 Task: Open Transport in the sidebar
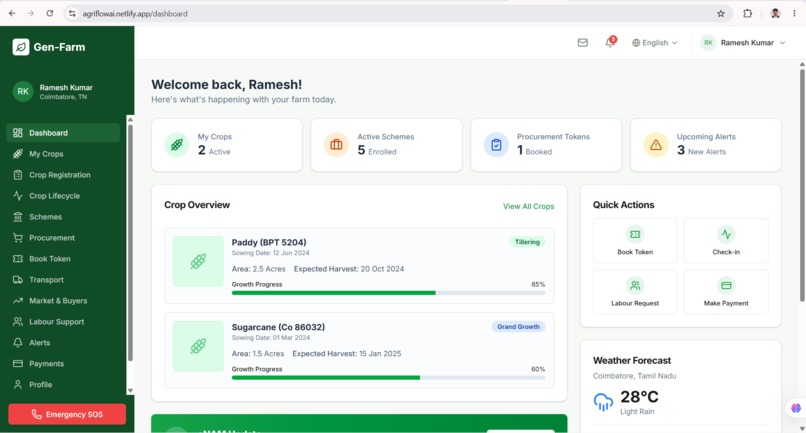63,280
